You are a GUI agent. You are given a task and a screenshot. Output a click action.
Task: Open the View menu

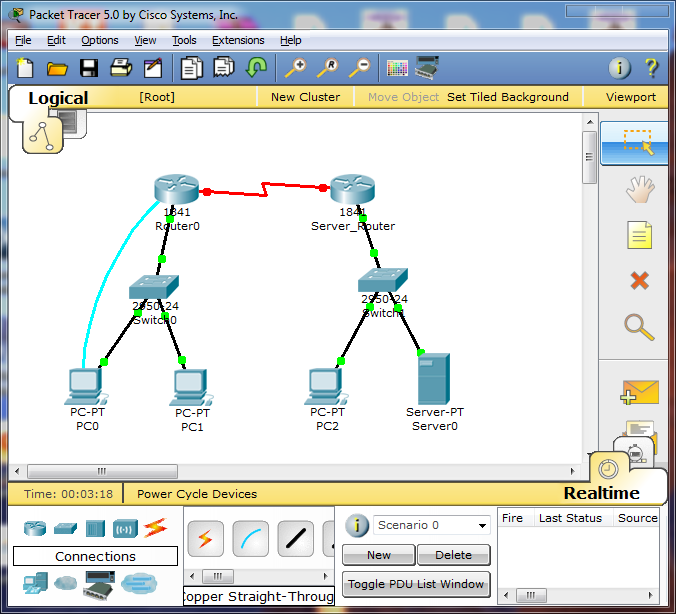tap(145, 41)
